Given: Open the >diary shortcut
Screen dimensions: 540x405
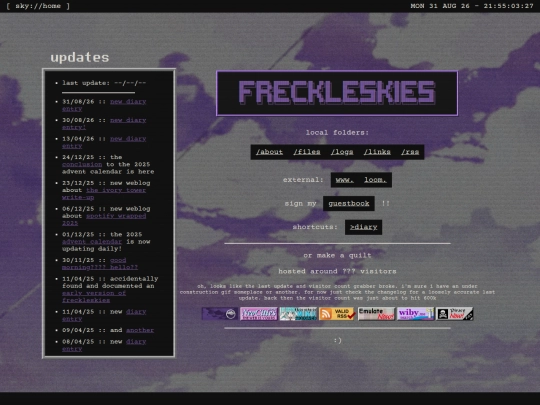Looking at the screenshot, I should coord(364,227).
